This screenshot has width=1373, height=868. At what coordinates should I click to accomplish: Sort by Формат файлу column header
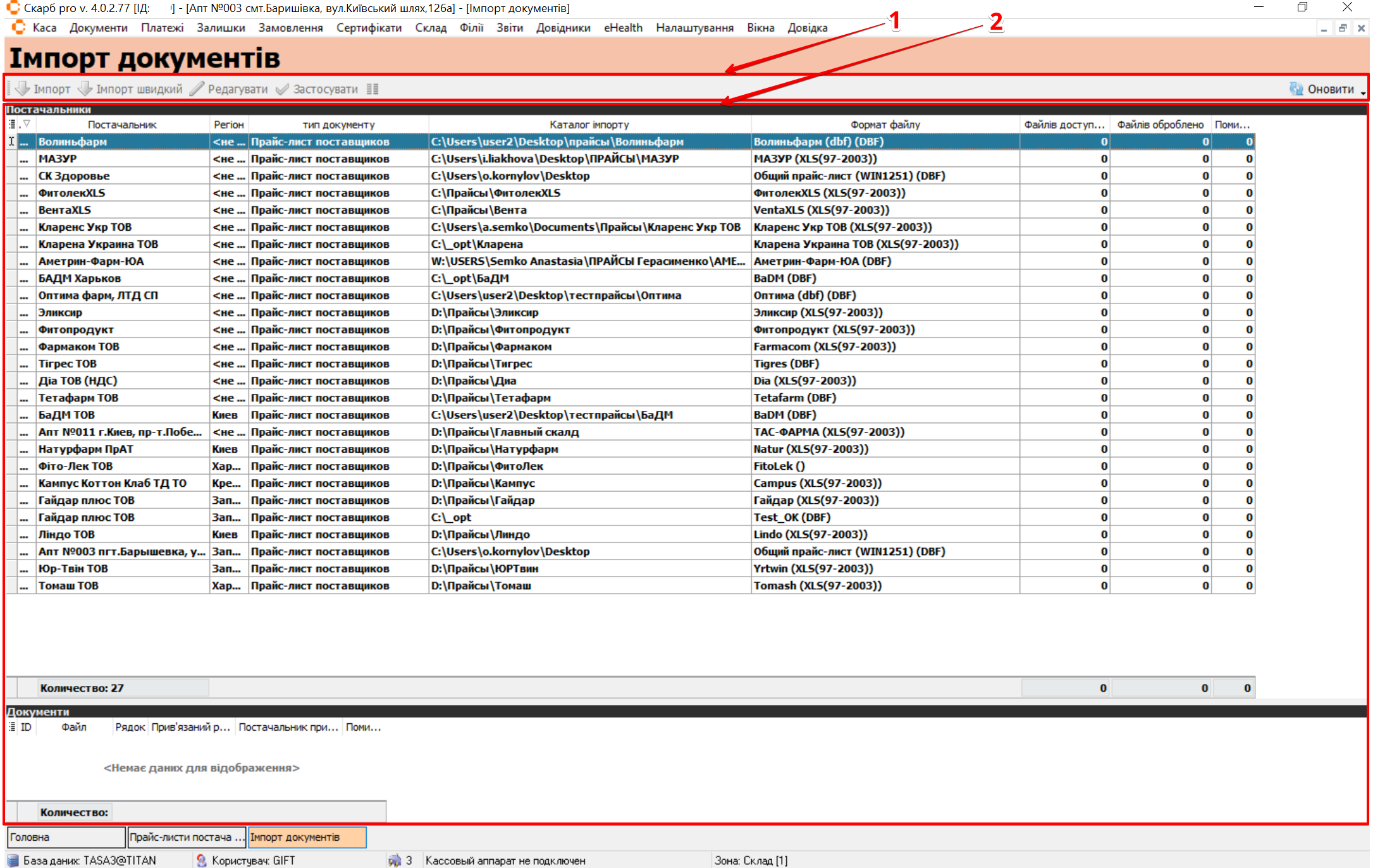pos(885,125)
